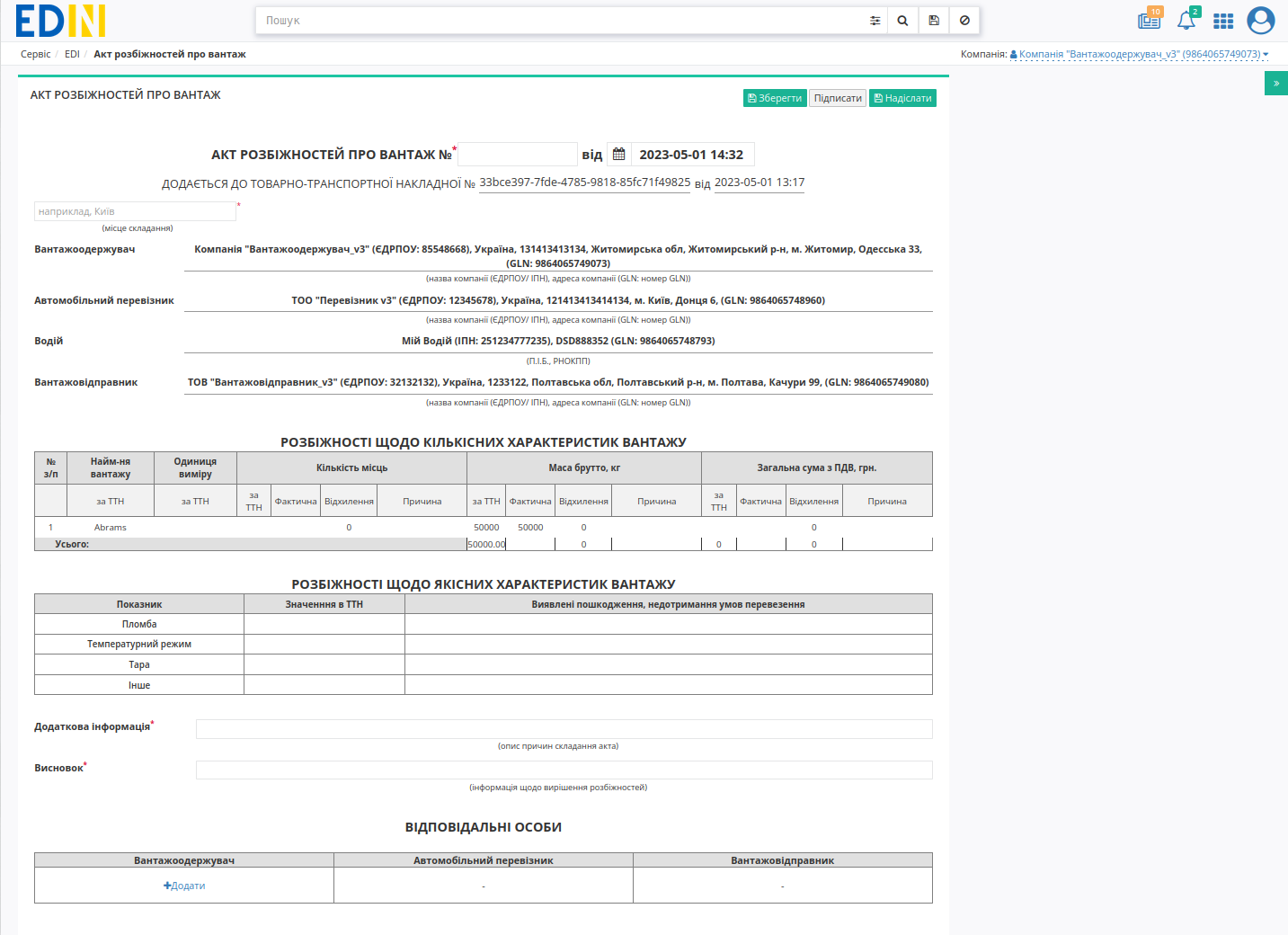
Task: Go to Сервіс breadcrumb
Action: tap(36, 54)
